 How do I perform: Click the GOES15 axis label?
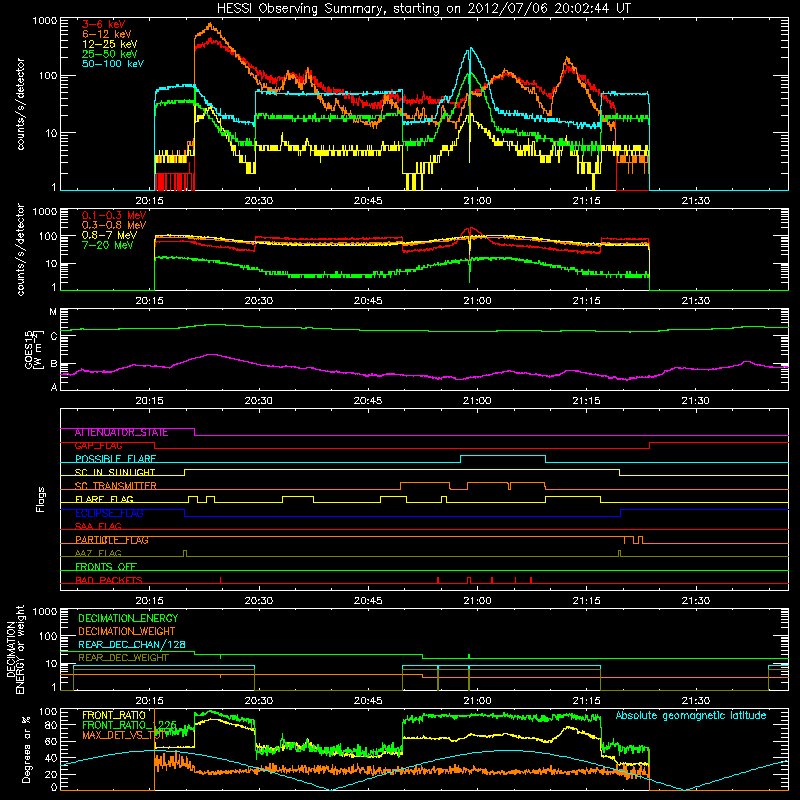click(34, 349)
